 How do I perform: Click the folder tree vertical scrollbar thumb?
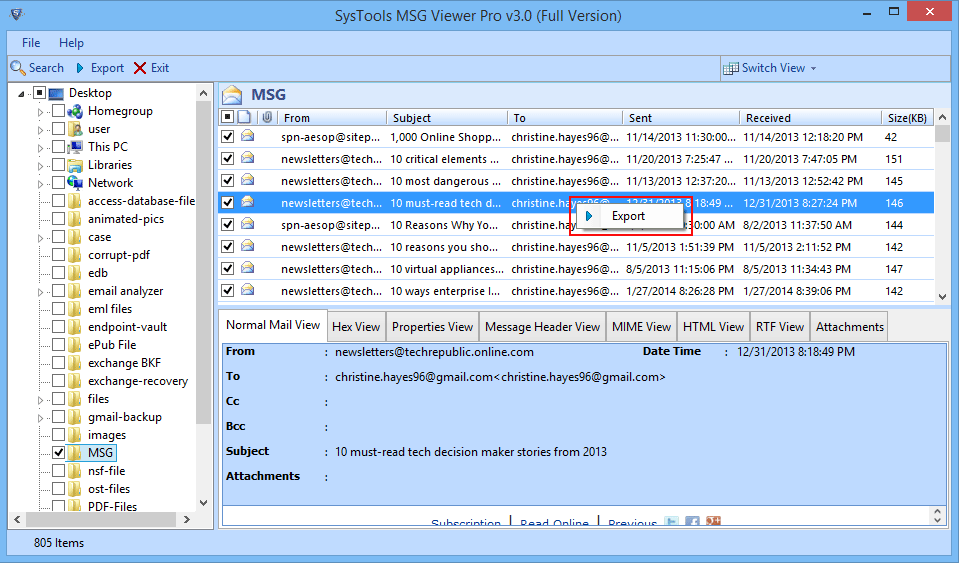tap(204, 264)
